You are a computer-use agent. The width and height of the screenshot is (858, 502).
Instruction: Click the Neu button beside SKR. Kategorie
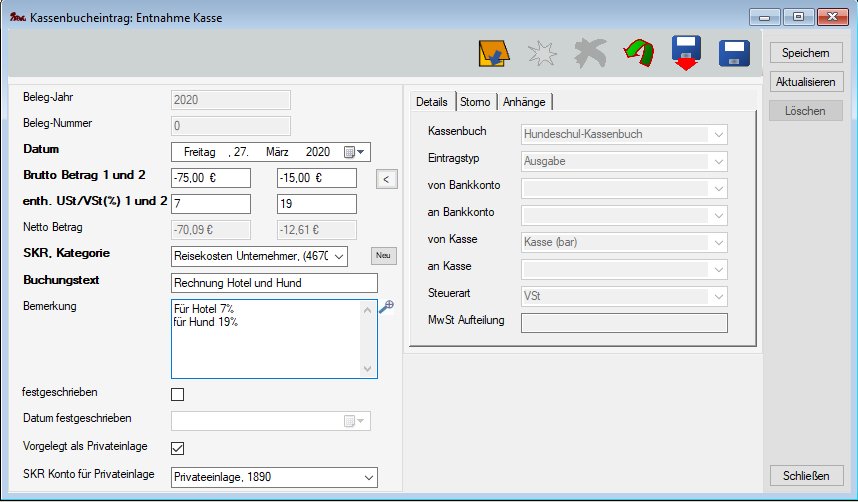(x=384, y=255)
